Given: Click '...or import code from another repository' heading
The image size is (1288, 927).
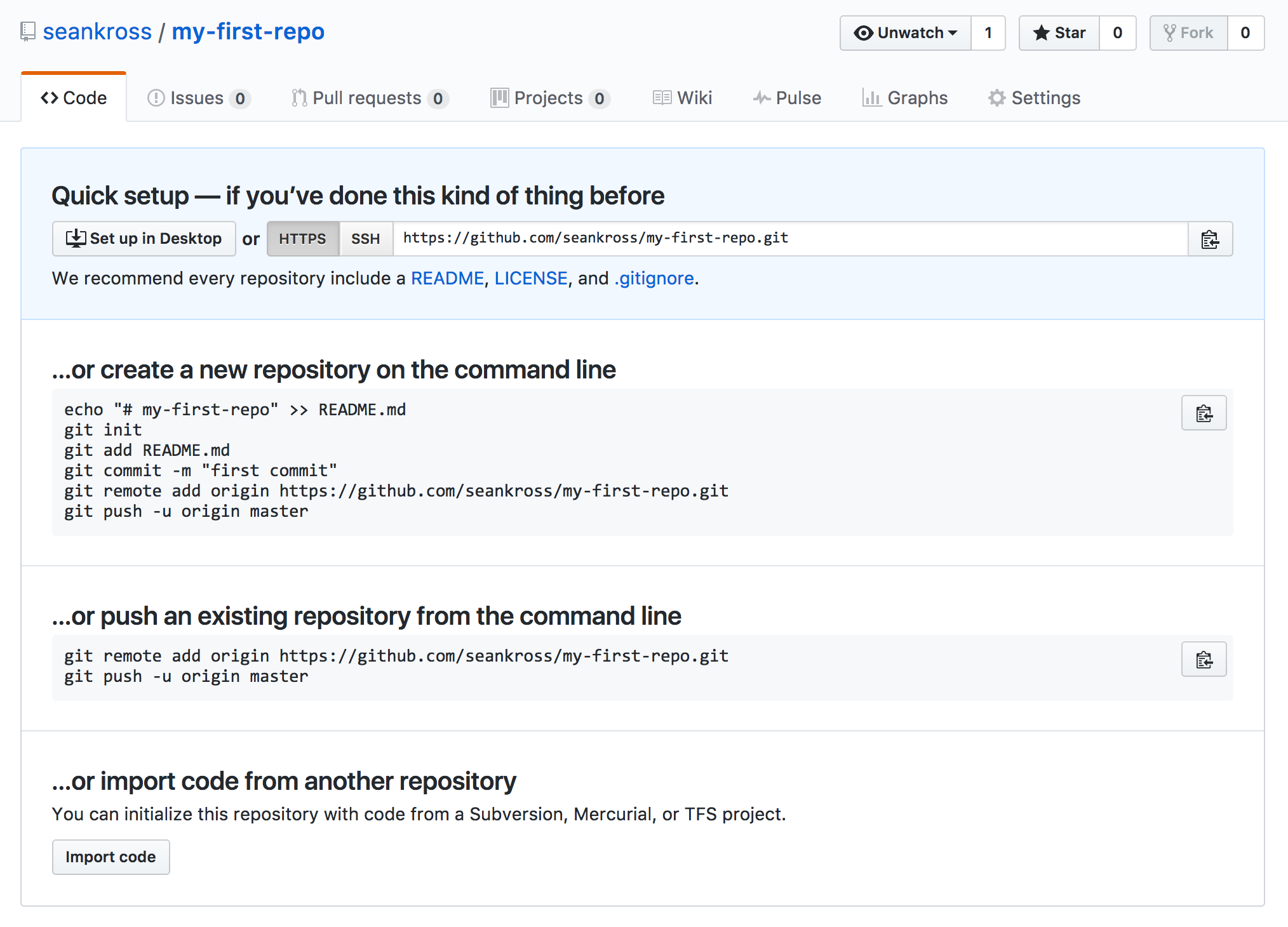Looking at the screenshot, I should [x=284, y=782].
